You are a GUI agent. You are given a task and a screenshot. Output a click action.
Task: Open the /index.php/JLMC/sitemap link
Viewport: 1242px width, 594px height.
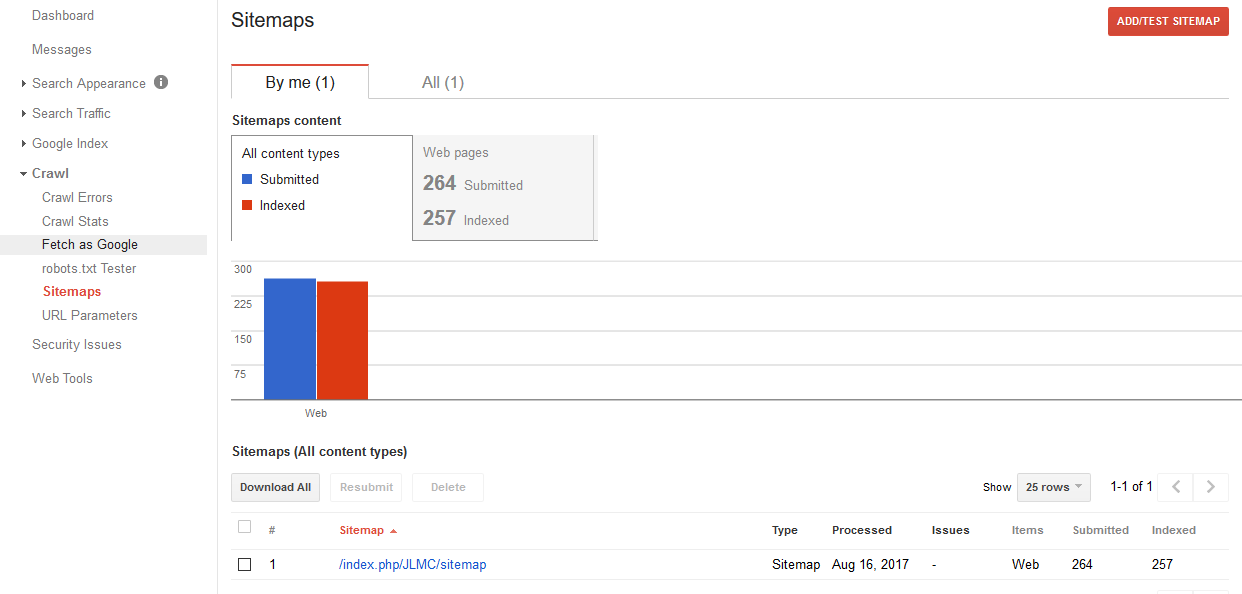point(413,564)
